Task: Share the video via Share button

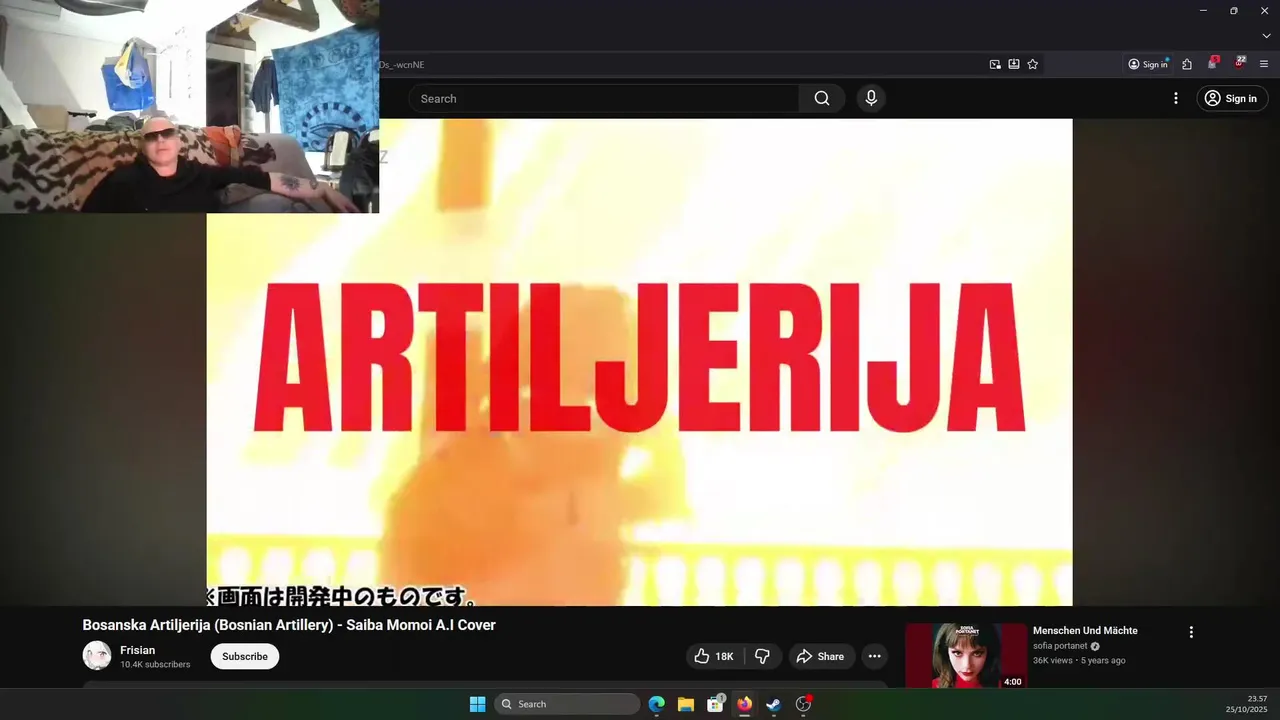Action: tap(820, 656)
